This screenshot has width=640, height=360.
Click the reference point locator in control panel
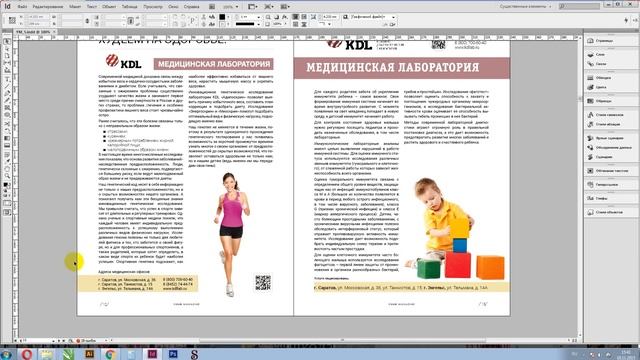(12, 20)
